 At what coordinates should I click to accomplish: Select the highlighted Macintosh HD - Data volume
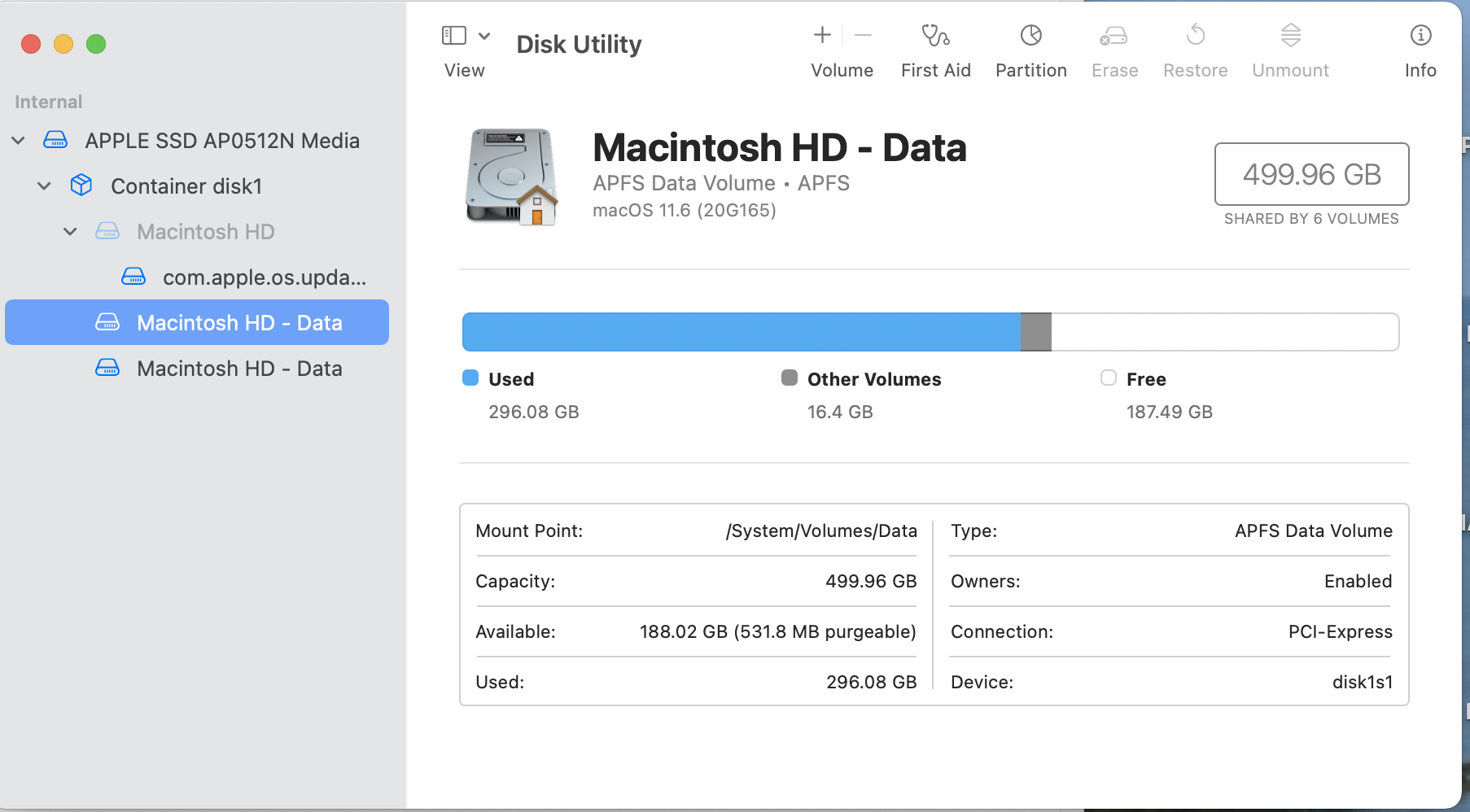tap(239, 323)
